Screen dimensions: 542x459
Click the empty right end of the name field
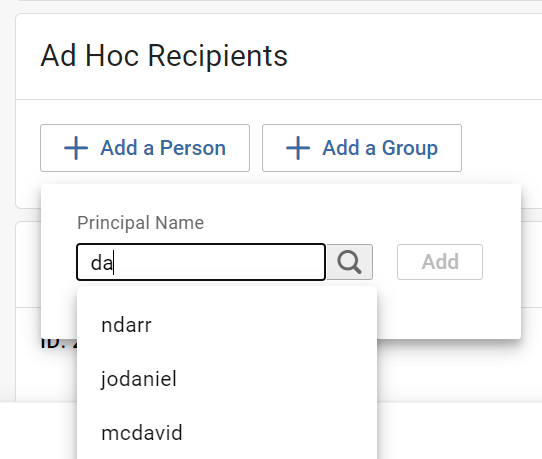click(x=277, y=262)
